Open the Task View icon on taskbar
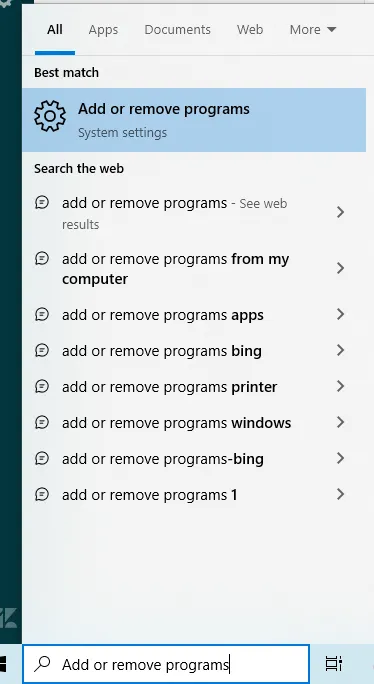 tap(334, 663)
